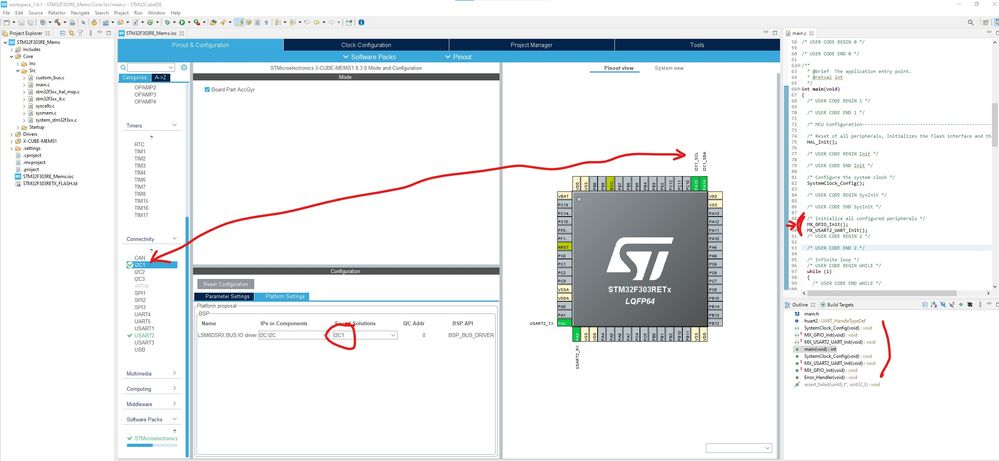Screen dimensions: 999x461
Task: Open the Refactor menu
Action: (x=57, y=13)
